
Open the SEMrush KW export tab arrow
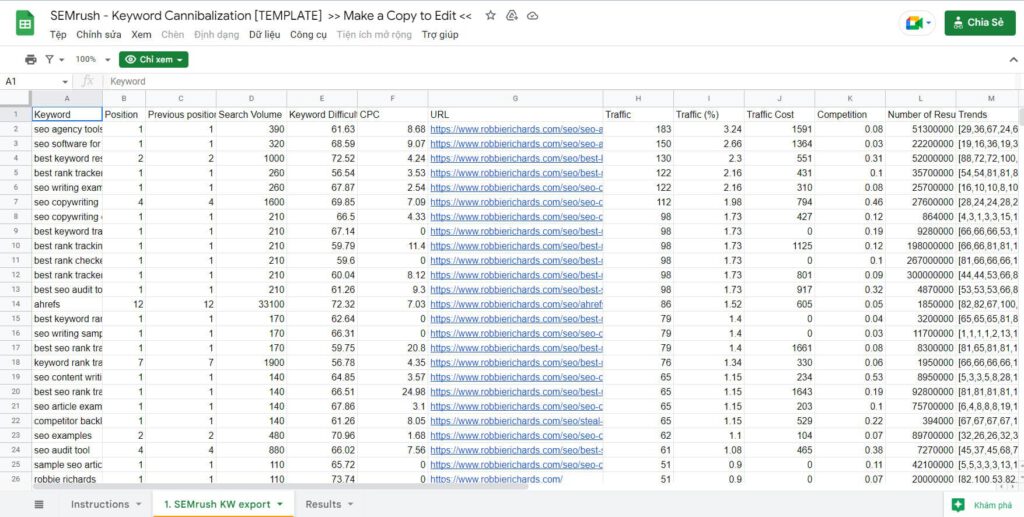point(280,504)
